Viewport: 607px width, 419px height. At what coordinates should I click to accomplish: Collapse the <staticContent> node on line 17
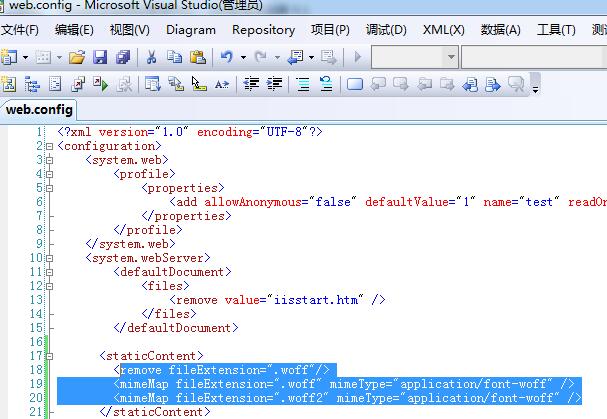[x=50, y=356]
